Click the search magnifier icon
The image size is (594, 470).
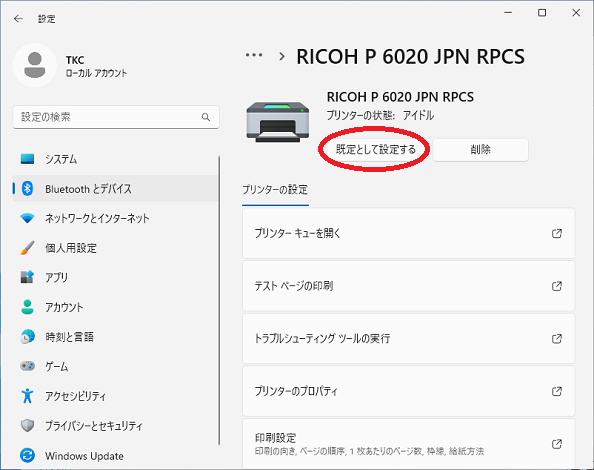pyautogui.click(x=206, y=117)
